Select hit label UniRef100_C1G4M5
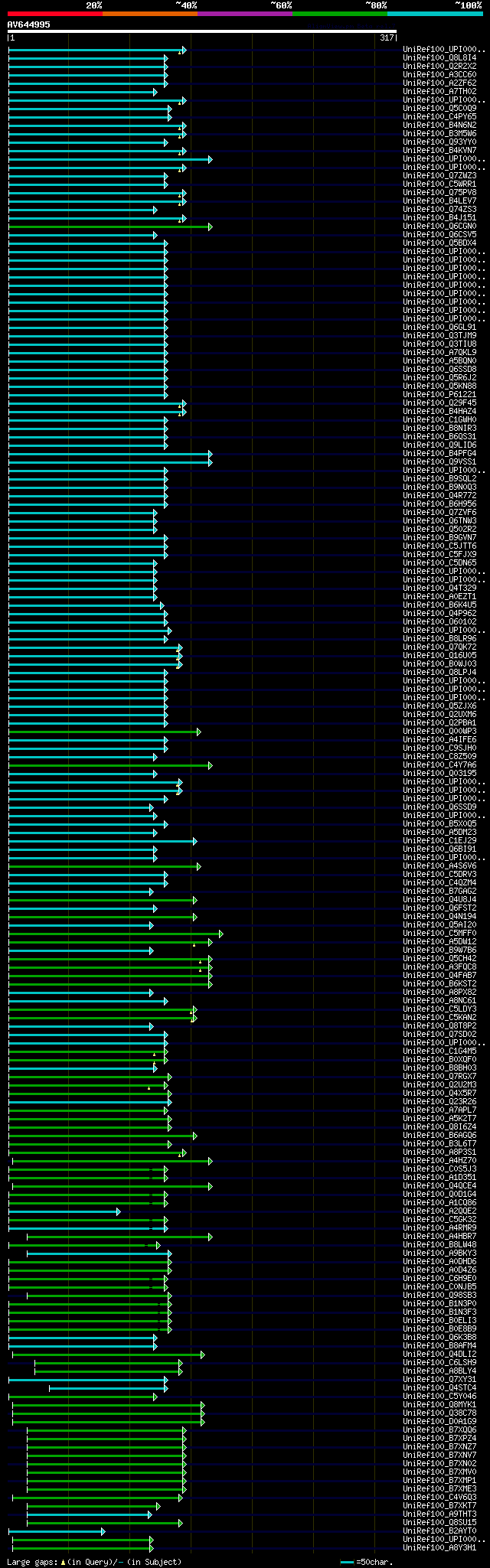The height and width of the screenshot is (1568, 490). pyautogui.click(x=439, y=1051)
